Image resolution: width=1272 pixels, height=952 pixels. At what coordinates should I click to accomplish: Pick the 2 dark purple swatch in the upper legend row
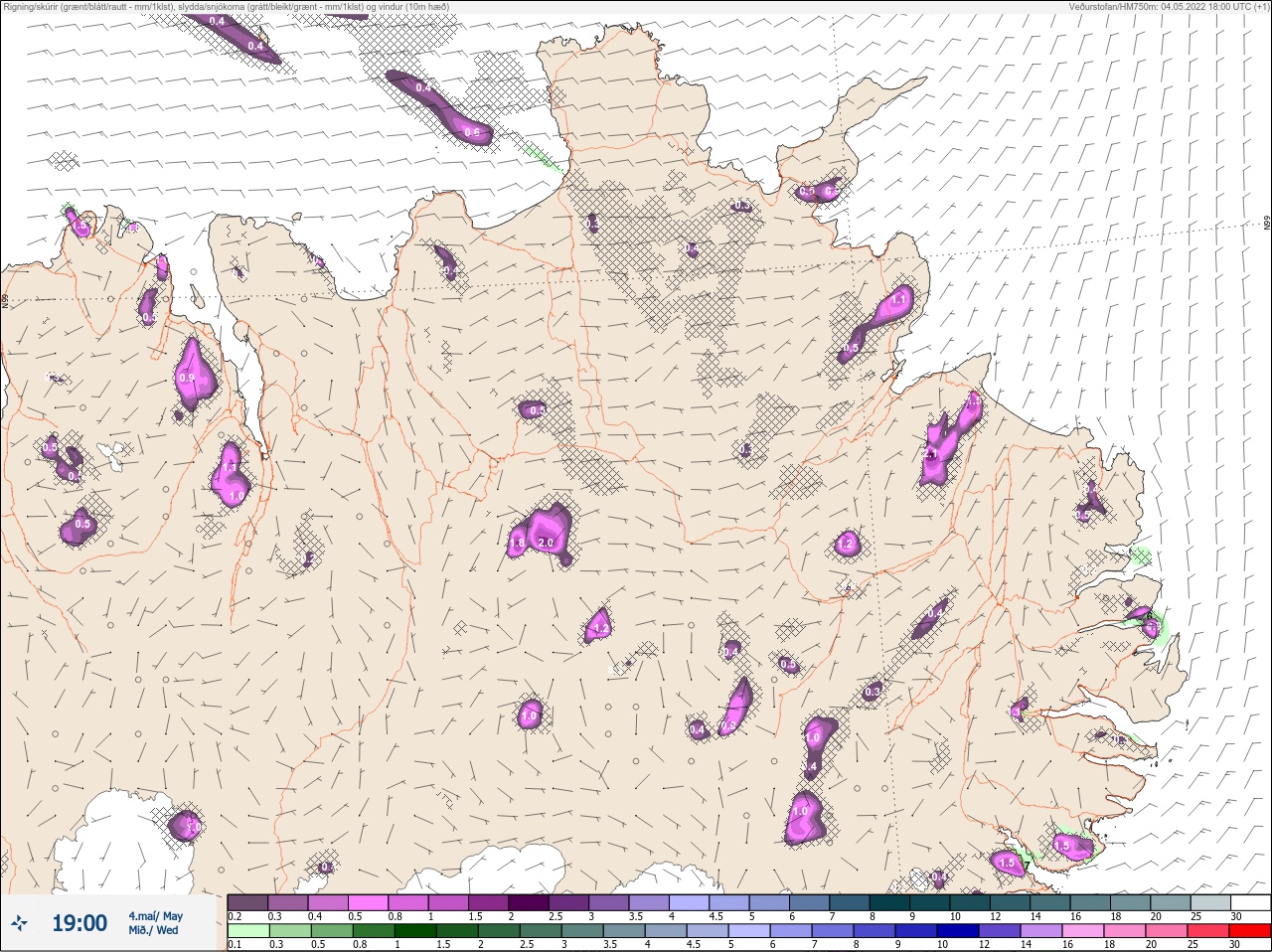[531, 903]
